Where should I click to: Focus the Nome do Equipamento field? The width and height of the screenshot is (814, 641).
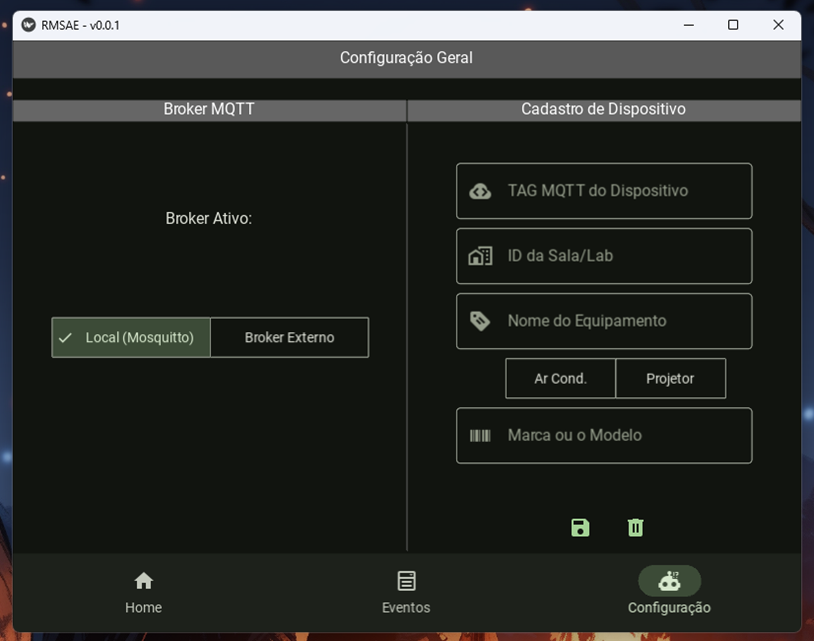click(x=604, y=321)
